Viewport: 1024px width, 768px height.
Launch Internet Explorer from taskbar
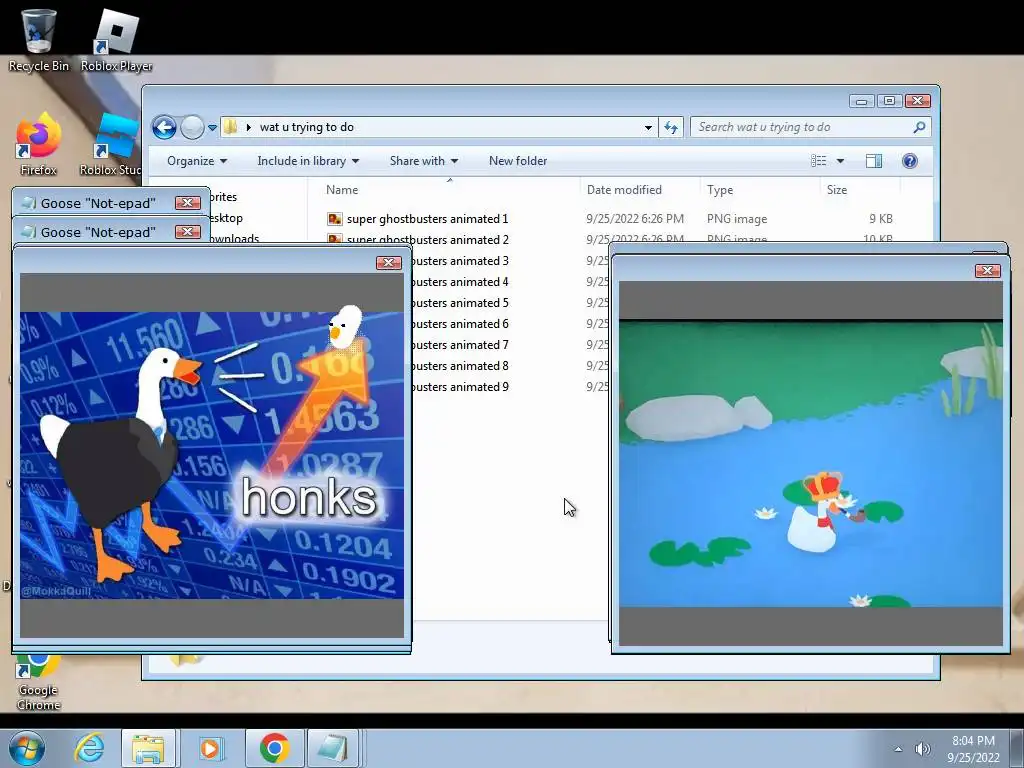89,748
